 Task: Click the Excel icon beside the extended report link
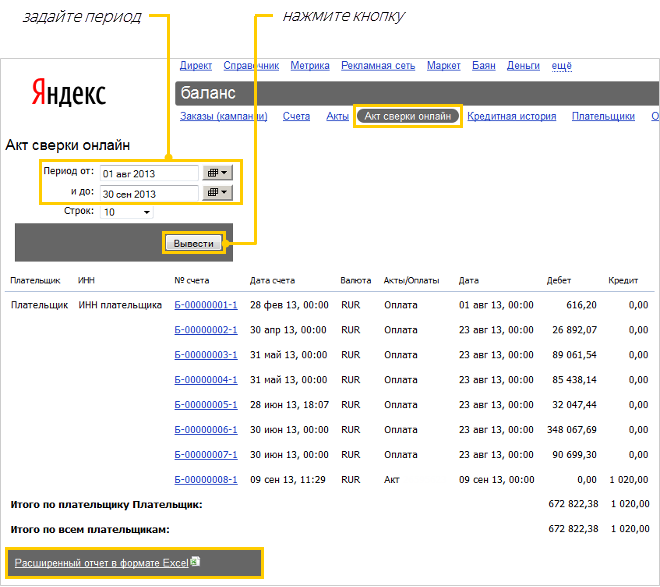pyautogui.click(x=195, y=561)
